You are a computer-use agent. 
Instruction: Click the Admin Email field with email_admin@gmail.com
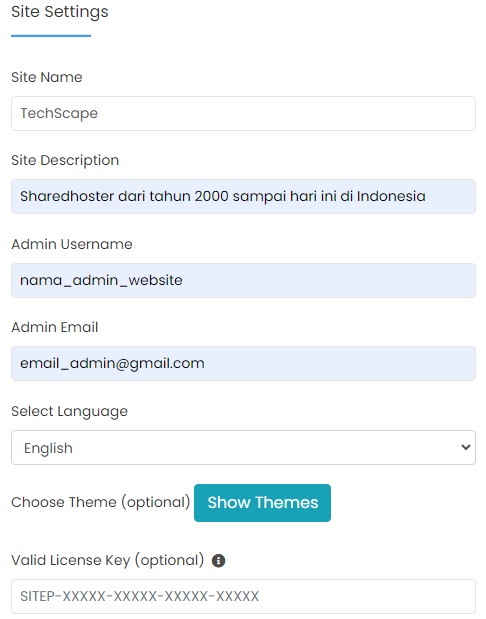click(243, 364)
